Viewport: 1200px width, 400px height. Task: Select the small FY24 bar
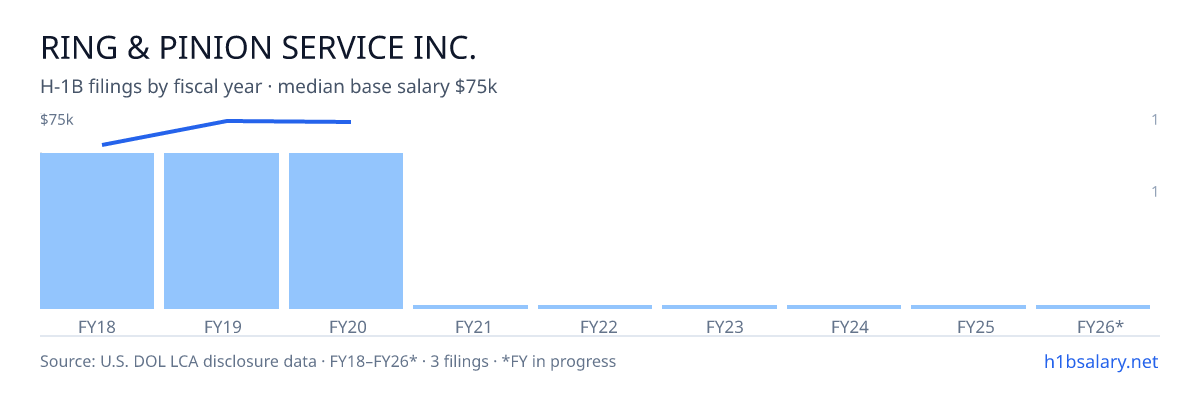point(844,307)
